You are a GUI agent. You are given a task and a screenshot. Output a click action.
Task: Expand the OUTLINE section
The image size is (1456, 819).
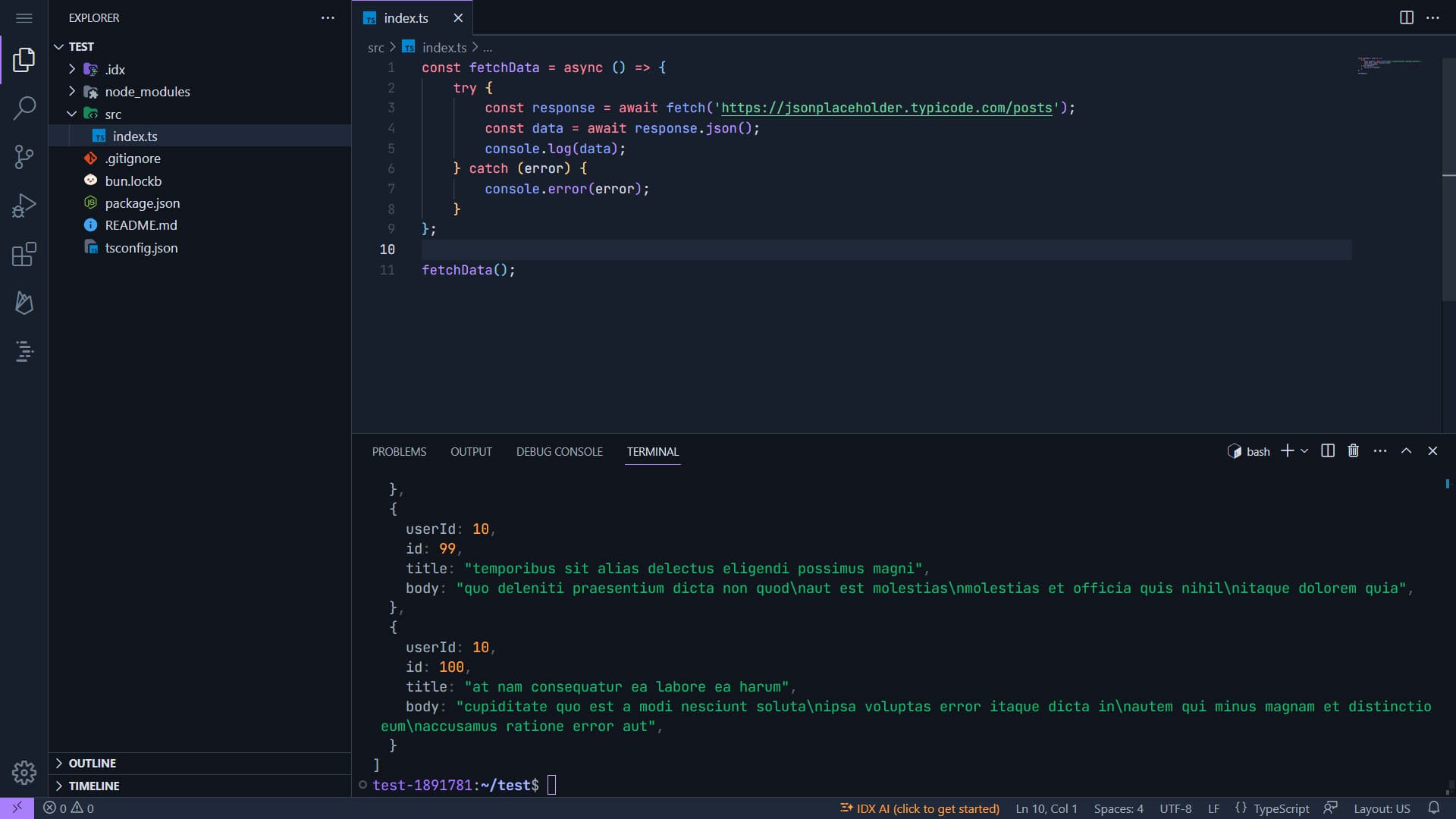200,763
